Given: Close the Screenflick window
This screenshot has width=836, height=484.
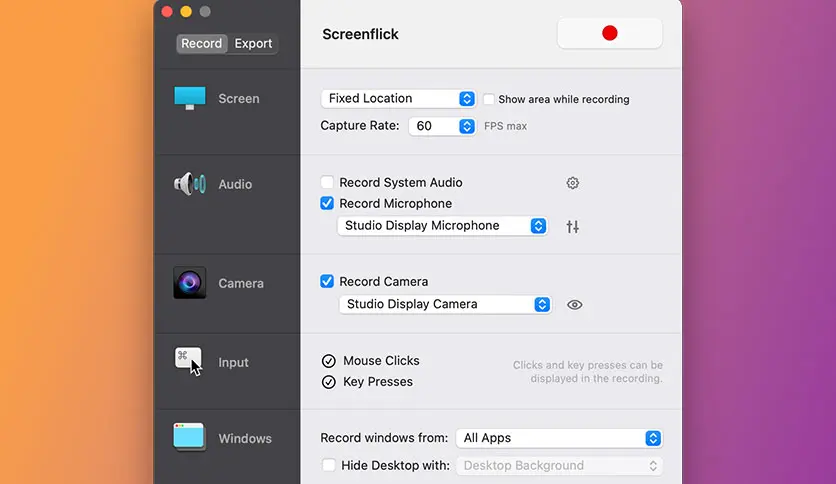Looking at the screenshot, I should tap(167, 11).
